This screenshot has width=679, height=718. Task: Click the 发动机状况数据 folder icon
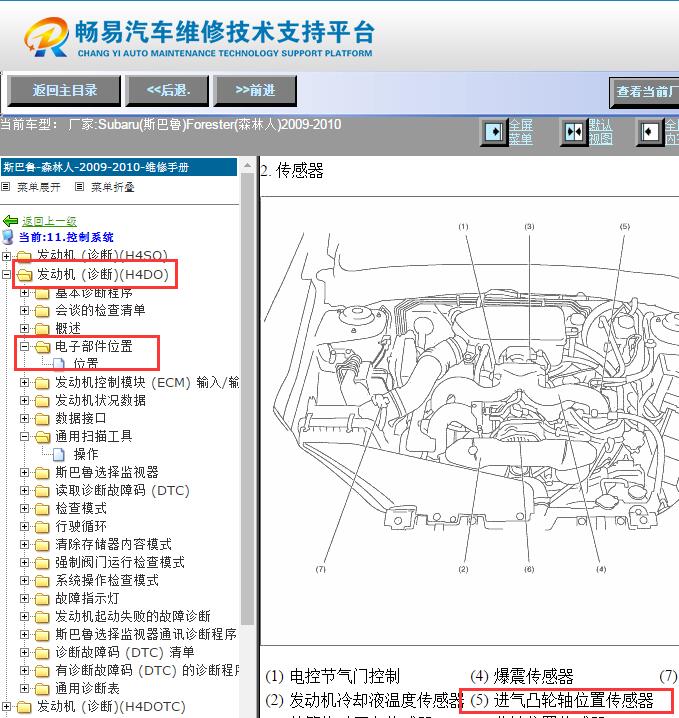click(43, 401)
